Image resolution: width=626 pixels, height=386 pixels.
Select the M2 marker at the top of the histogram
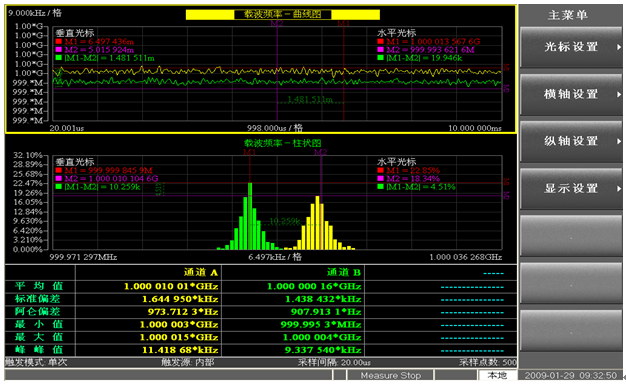[x=321, y=152]
